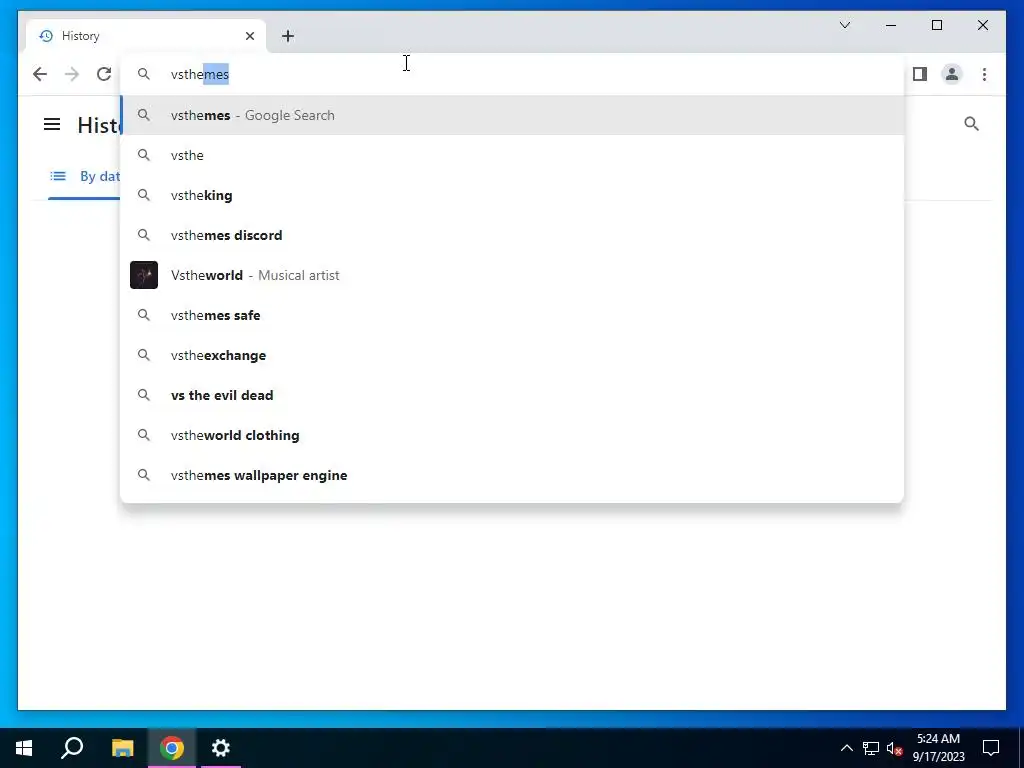Expand the tab search chevron
Viewport: 1024px width, 768px height.
(844, 25)
